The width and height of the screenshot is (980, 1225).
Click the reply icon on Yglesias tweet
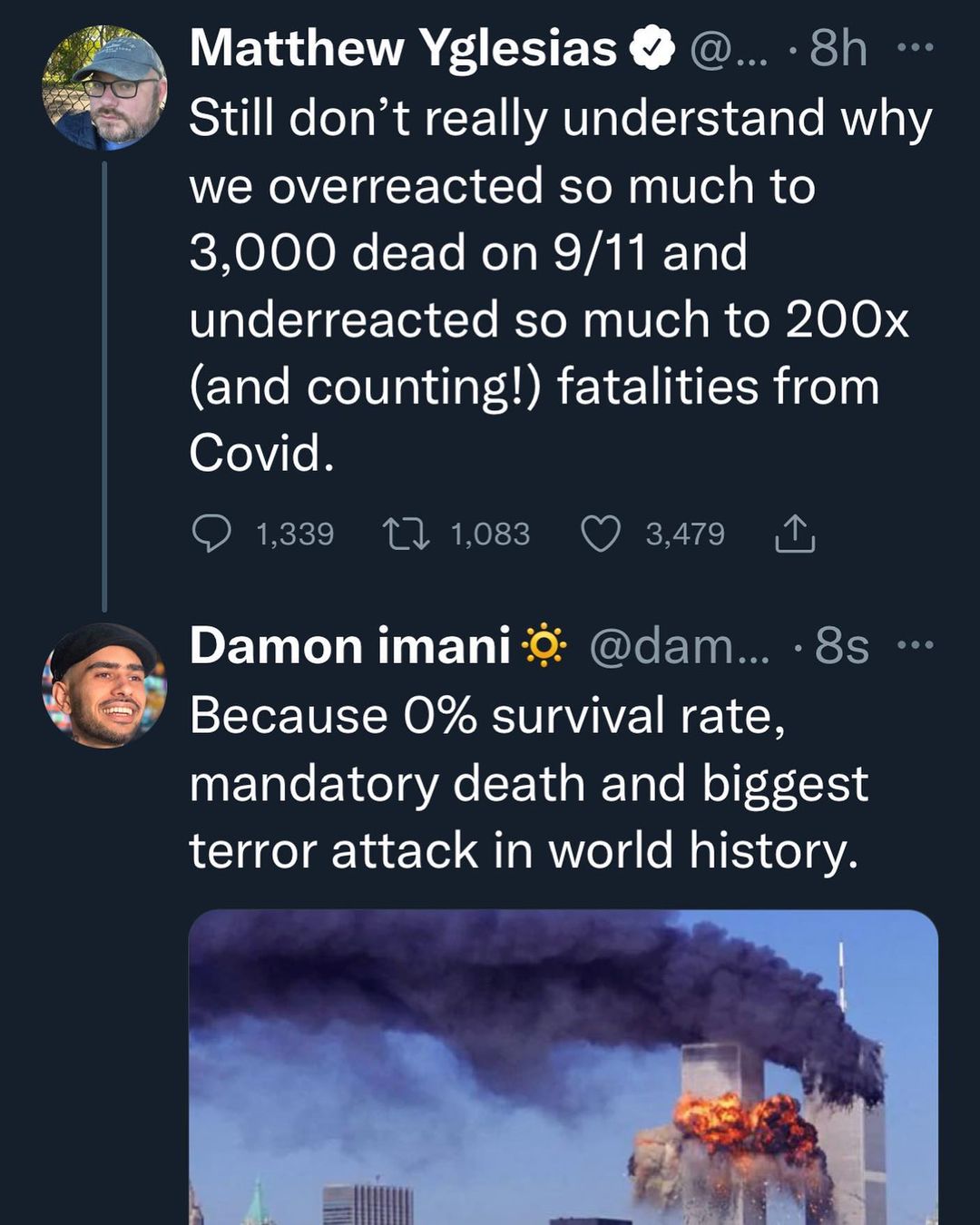[x=211, y=534]
